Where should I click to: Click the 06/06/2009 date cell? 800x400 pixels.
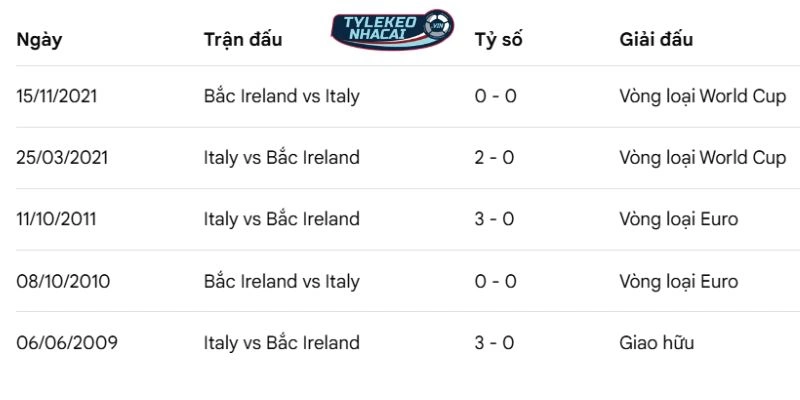(x=67, y=343)
